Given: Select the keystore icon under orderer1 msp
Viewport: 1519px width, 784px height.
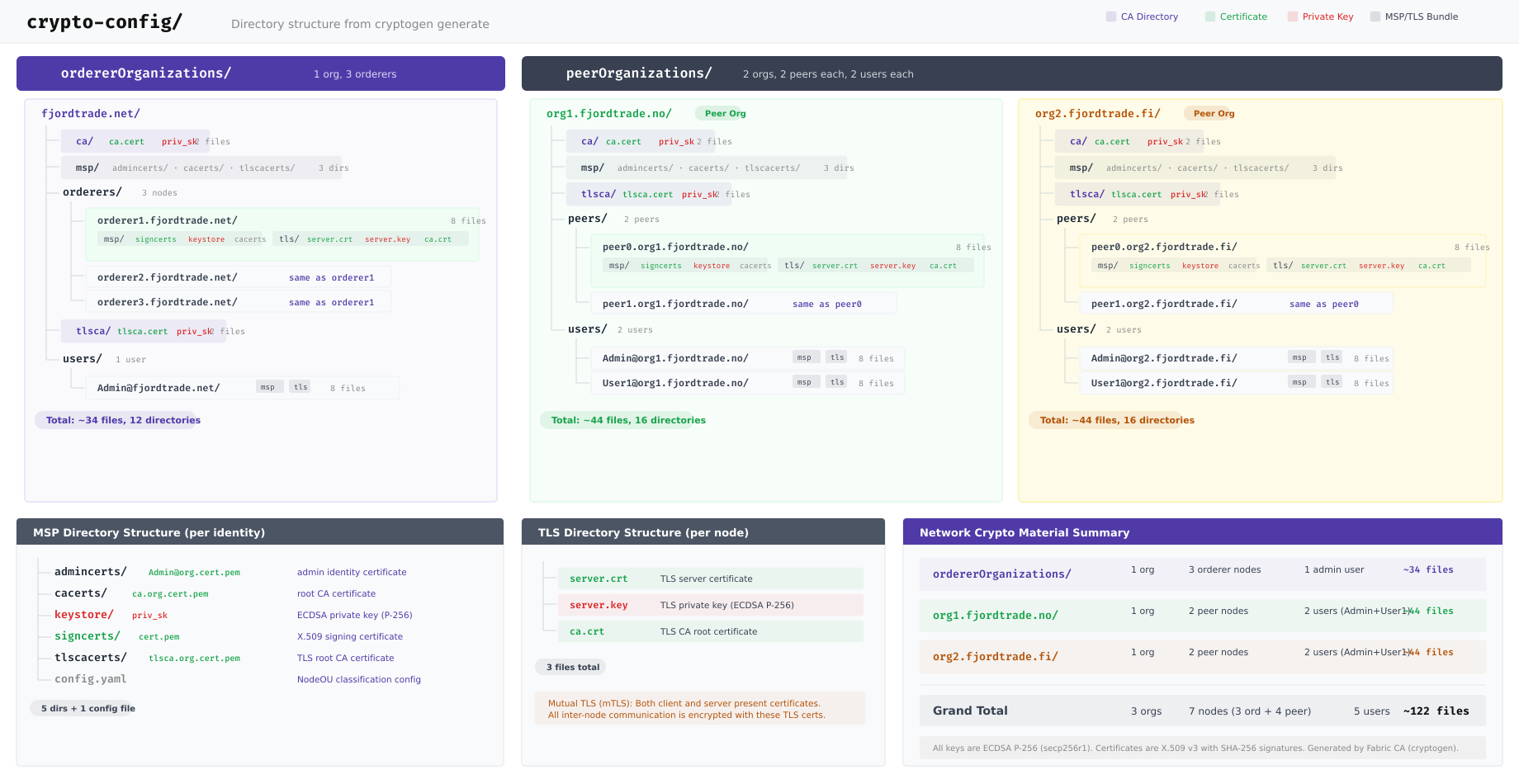Looking at the screenshot, I should [x=206, y=239].
